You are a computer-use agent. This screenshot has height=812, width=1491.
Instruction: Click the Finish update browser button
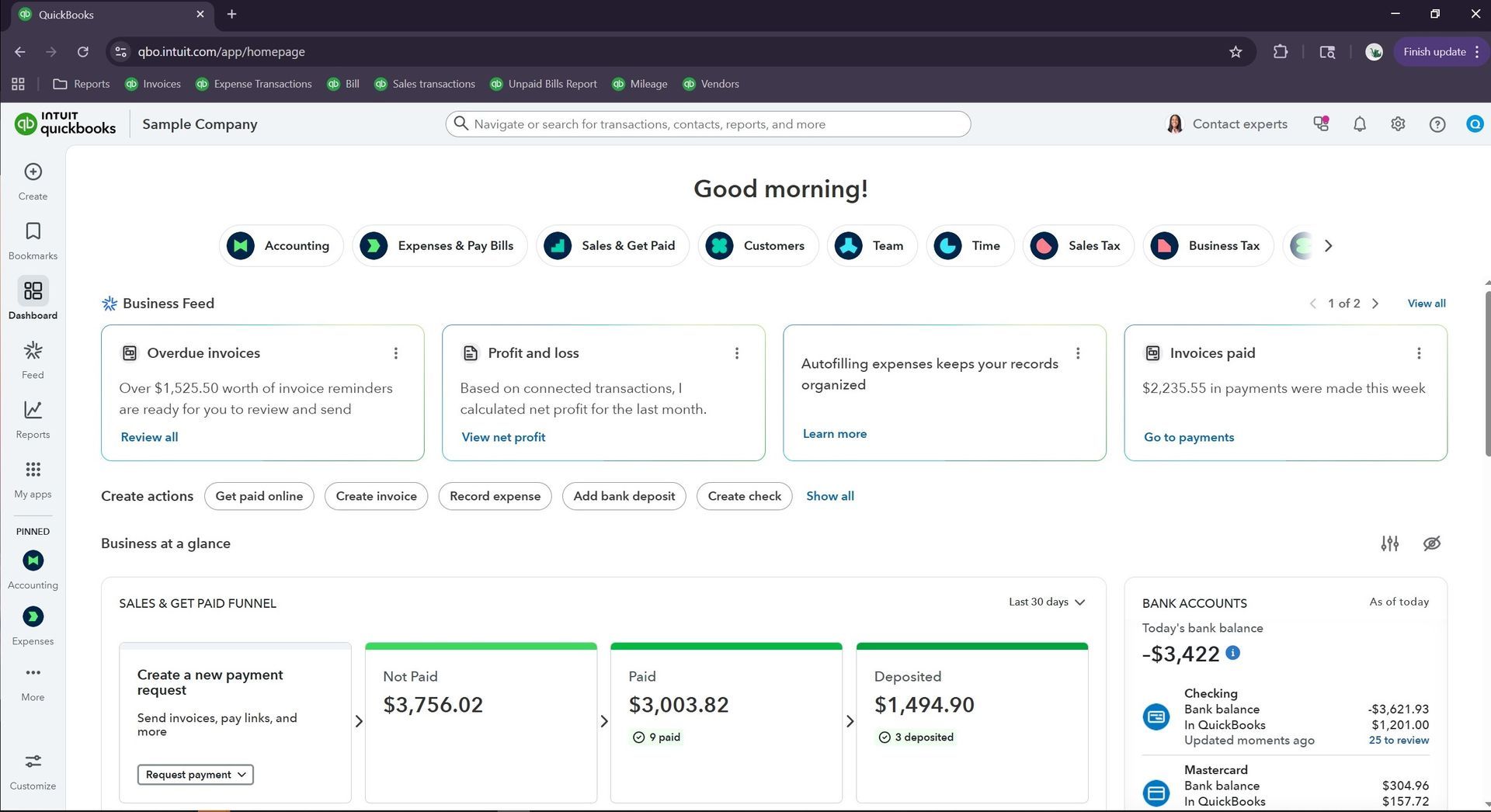click(1441, 52)
